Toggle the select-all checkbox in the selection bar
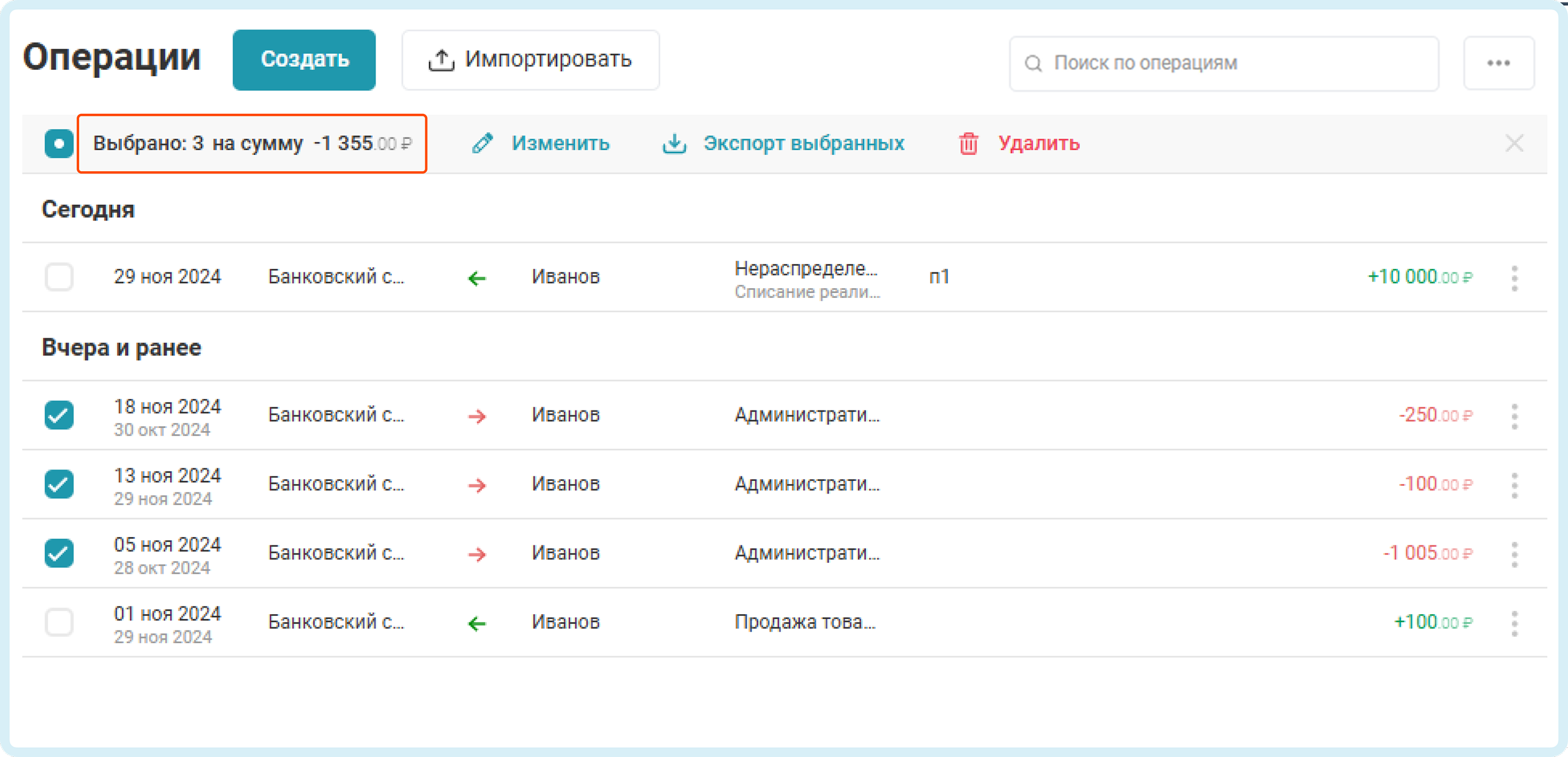This screenshot has height=757, width=1568. click(59, 143)
